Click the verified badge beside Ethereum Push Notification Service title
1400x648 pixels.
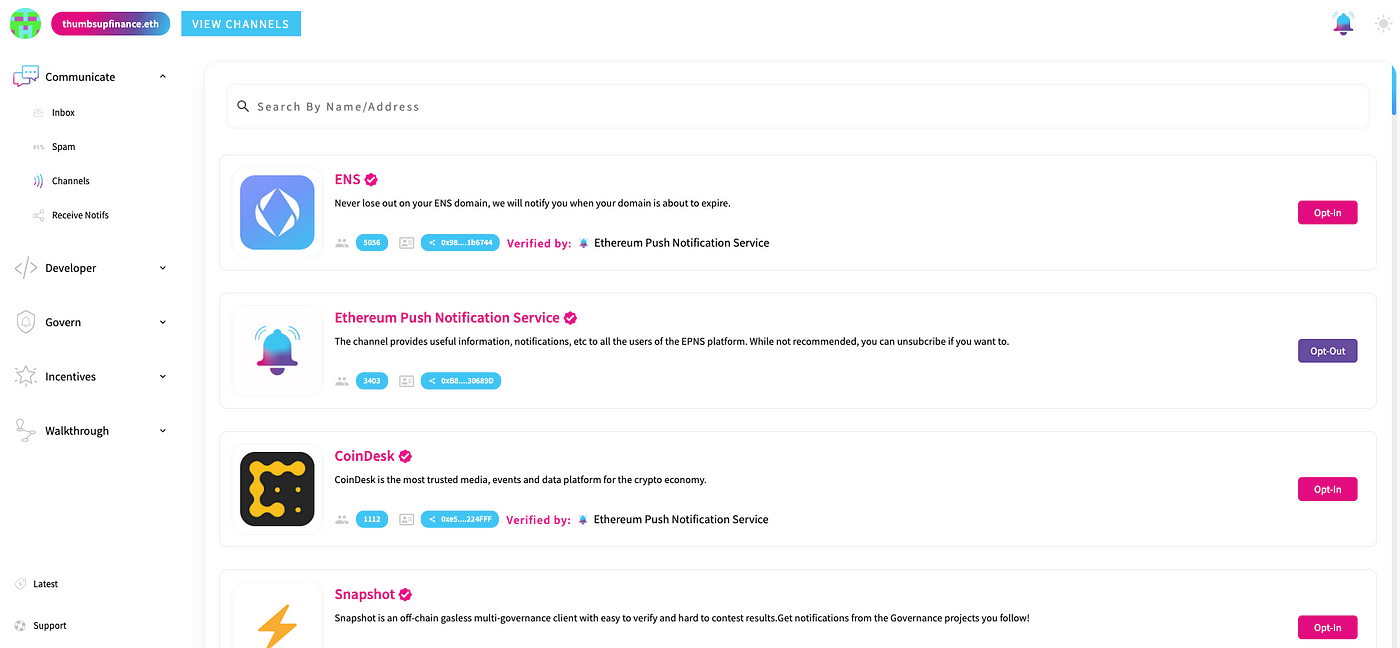[x=570, y=318]
